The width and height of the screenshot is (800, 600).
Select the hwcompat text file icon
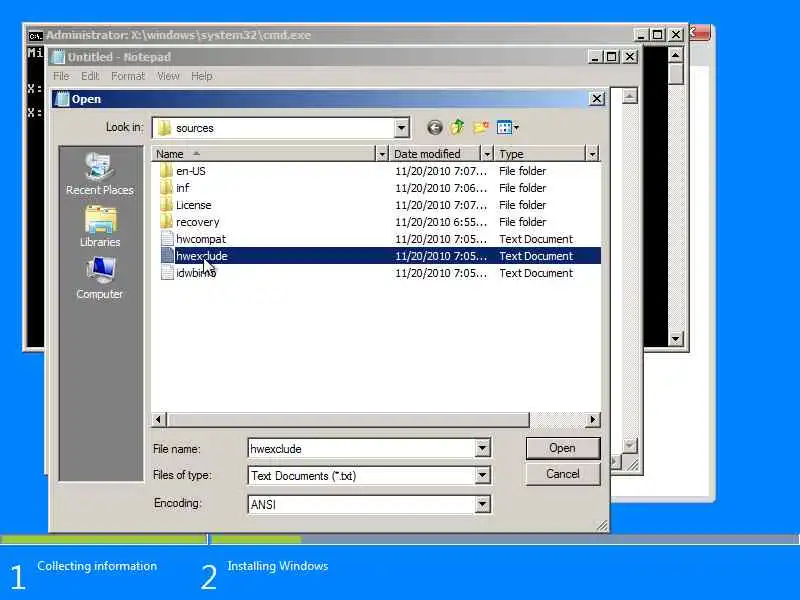click(x=167, y=239)
